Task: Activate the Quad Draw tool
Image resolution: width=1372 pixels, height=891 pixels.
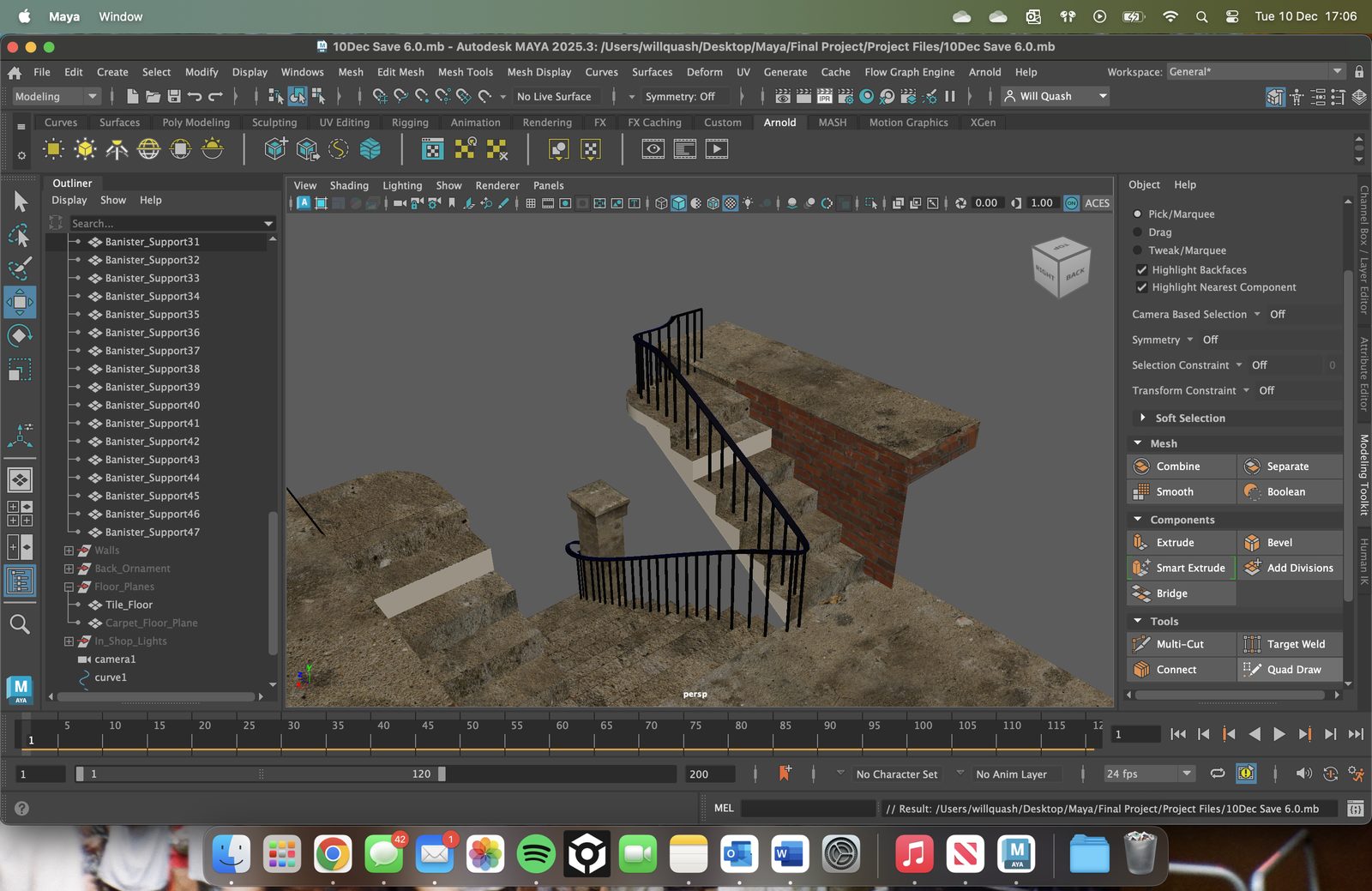Action: pyautogui.click(x=1291, y=670)
